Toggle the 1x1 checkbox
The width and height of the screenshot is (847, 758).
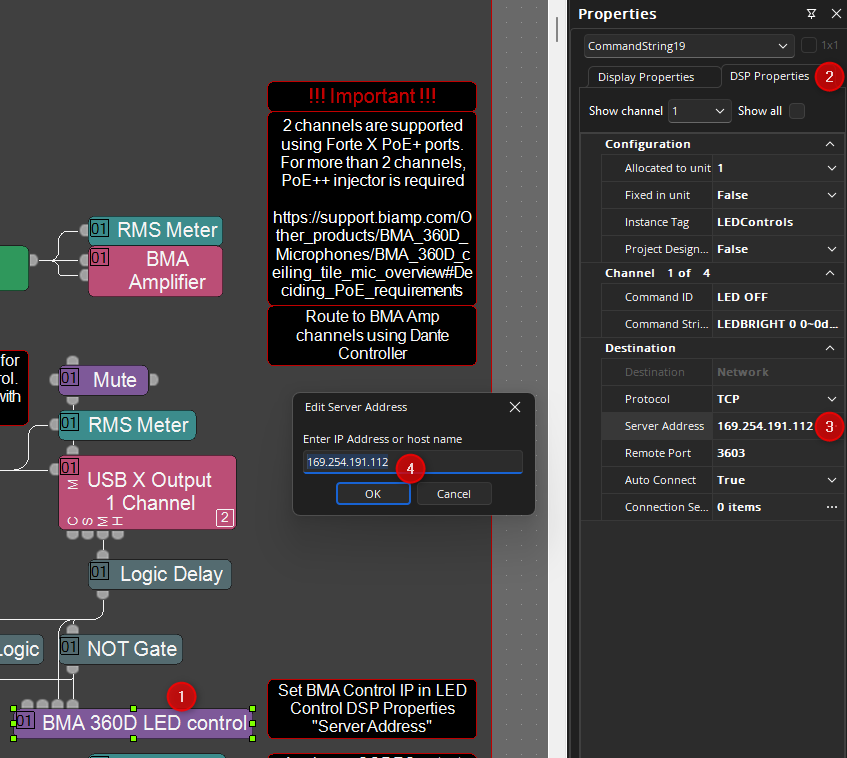point(808,45)
